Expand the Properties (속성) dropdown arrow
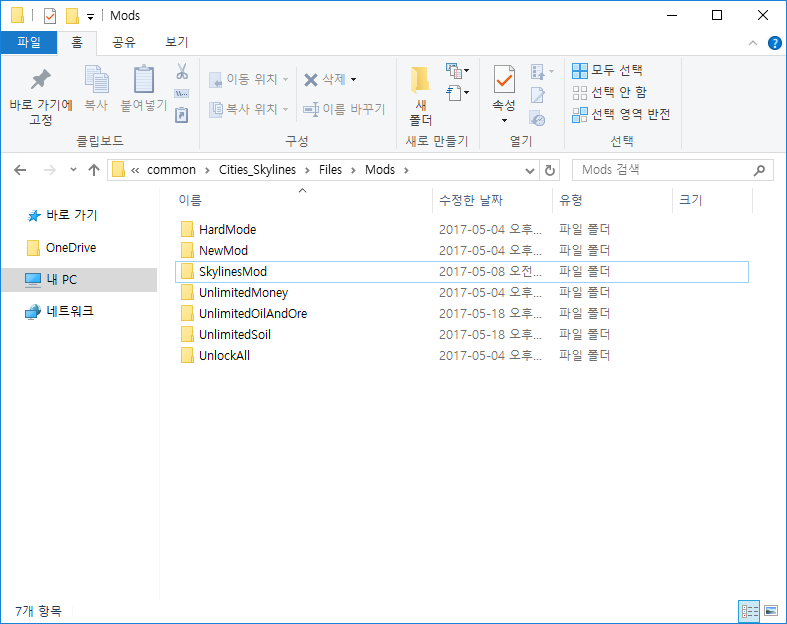Screen dimensions: 787x624 504,120
